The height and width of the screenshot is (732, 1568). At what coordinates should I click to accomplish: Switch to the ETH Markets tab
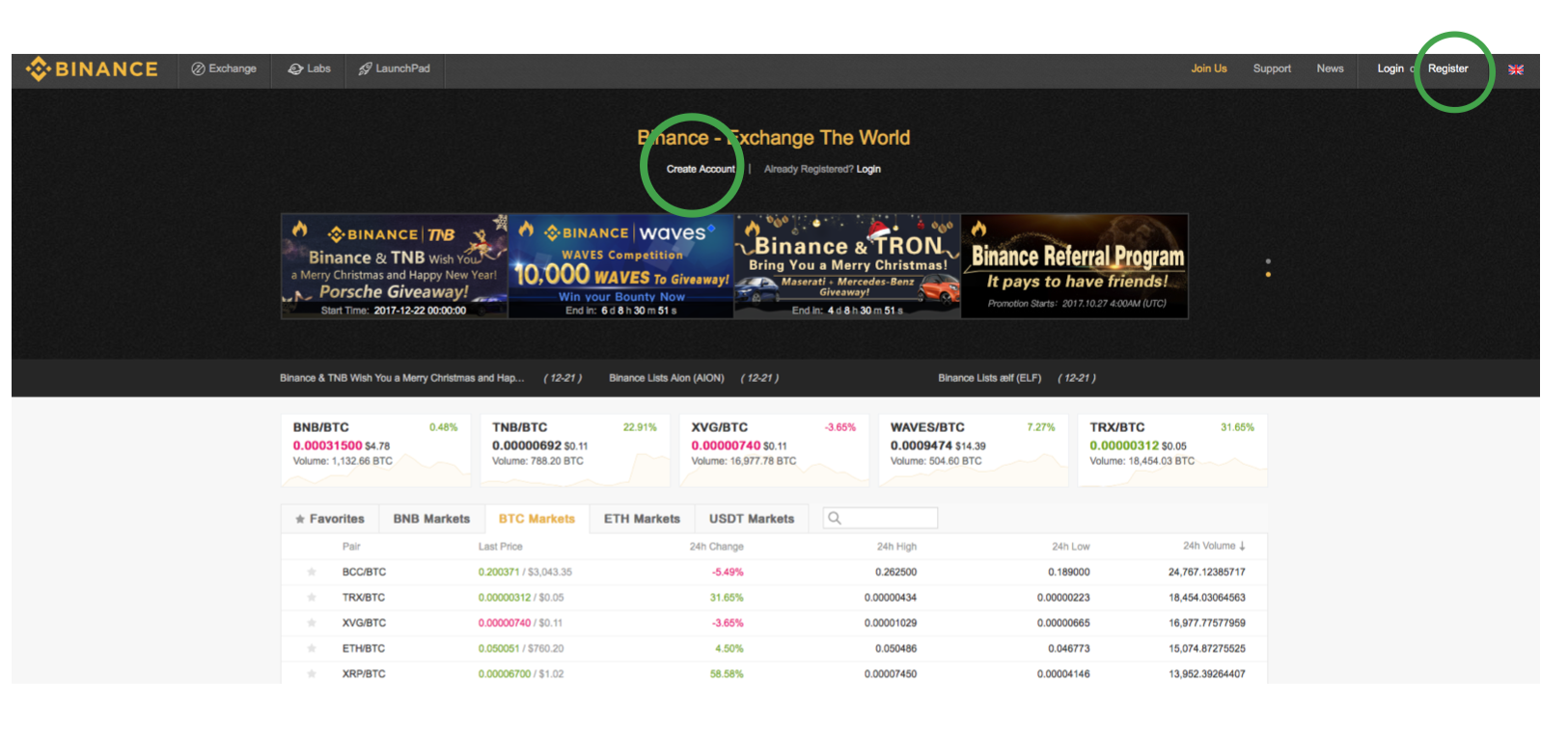(x=642, y=519)
